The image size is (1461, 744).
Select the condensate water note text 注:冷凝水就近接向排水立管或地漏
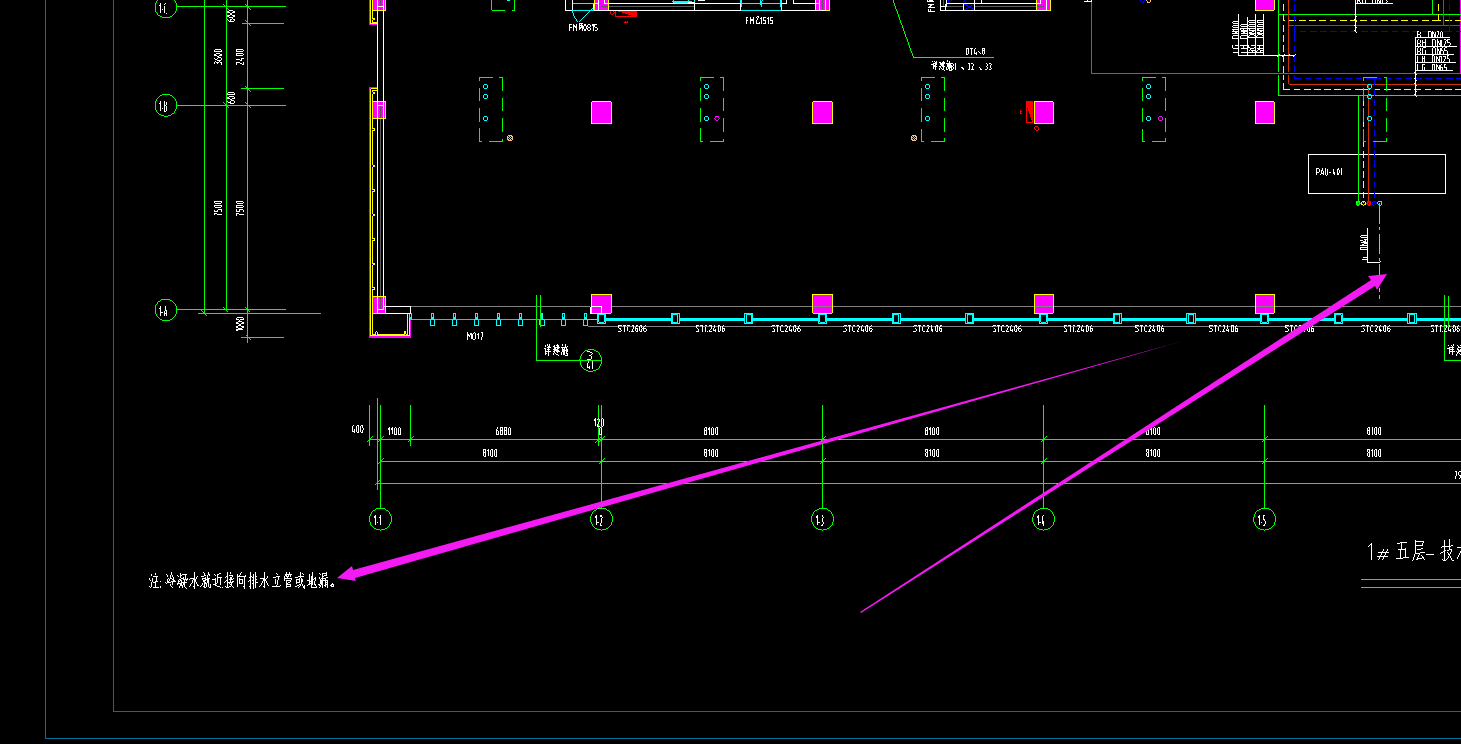tap(243, 580)
